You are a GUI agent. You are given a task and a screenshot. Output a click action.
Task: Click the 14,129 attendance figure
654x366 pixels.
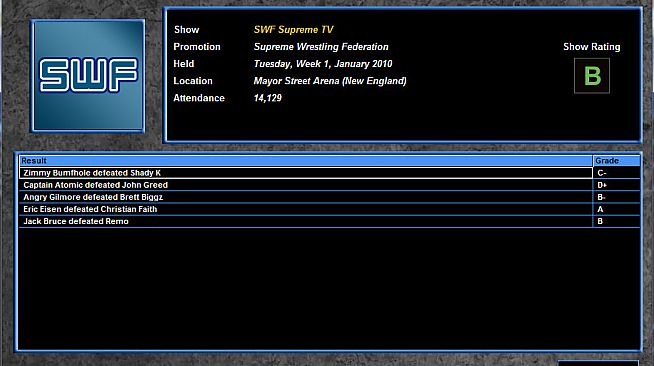tap(267, 98)
